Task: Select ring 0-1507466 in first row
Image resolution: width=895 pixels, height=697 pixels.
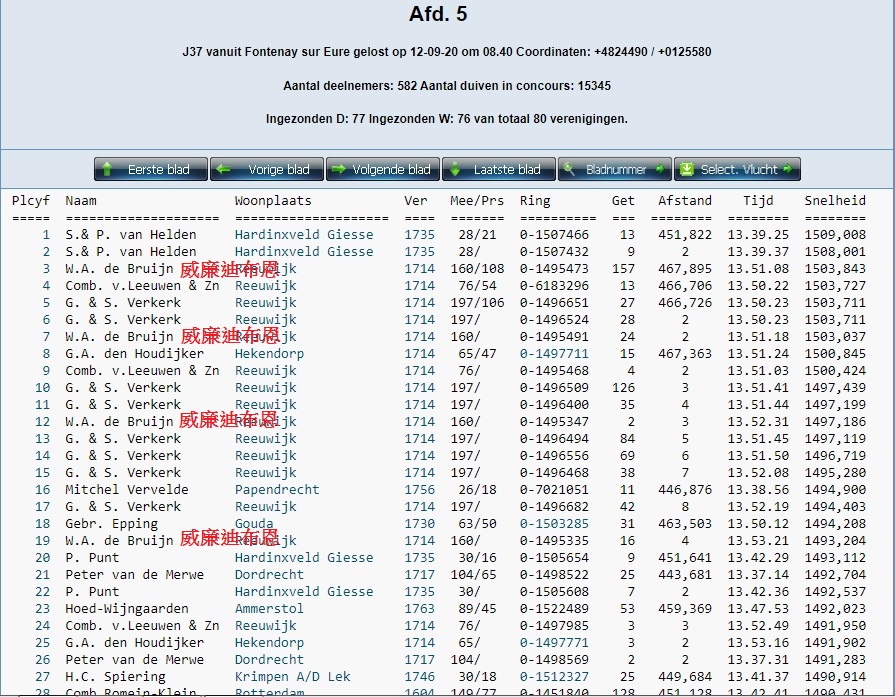Action: 554,235
